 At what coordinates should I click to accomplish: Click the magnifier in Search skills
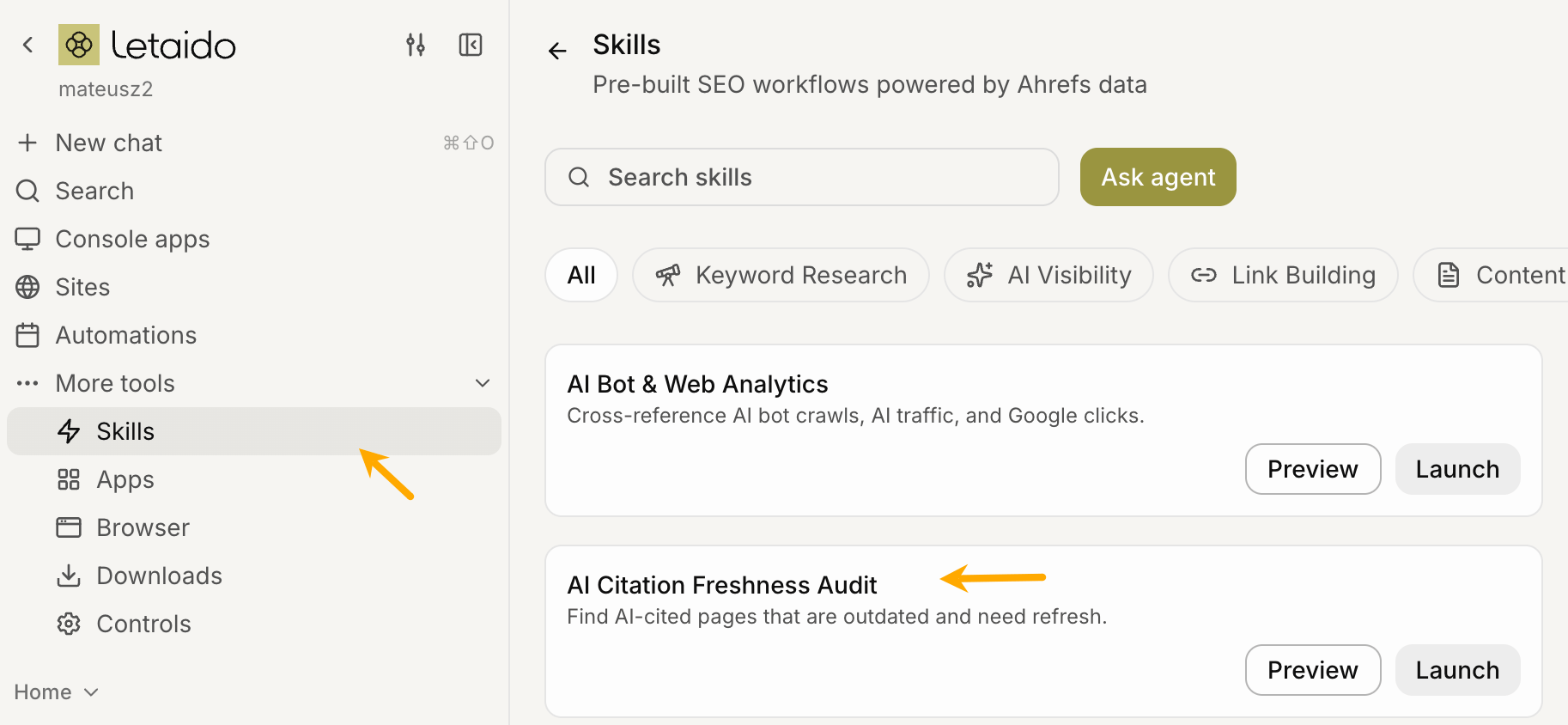579,177
